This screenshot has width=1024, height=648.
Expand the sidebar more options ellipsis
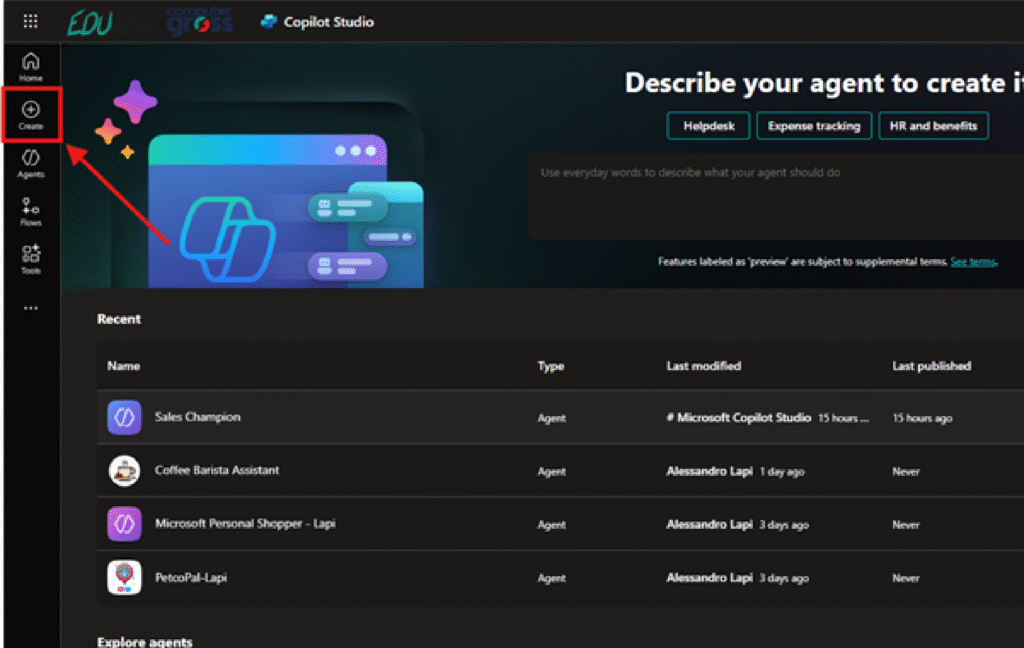[x=31, y=308]
